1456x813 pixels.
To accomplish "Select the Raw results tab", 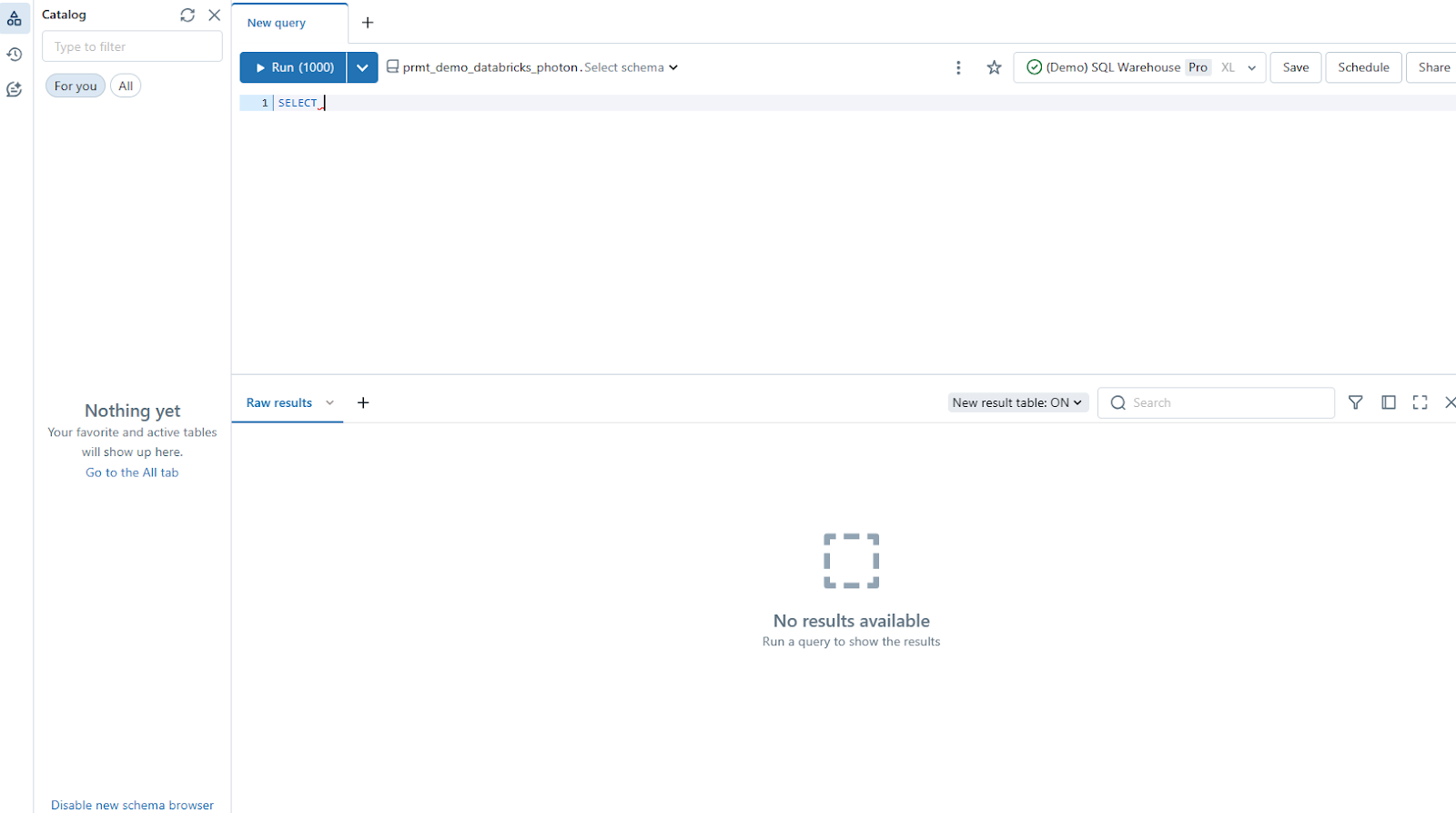I will click(279, 402).
